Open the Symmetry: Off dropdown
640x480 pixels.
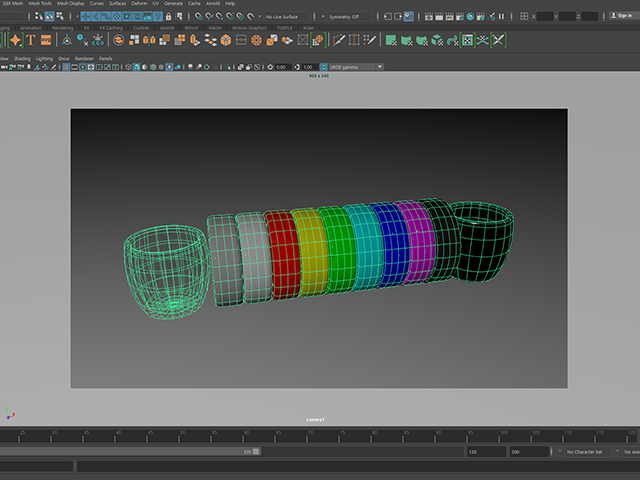[x=349, y=17]
